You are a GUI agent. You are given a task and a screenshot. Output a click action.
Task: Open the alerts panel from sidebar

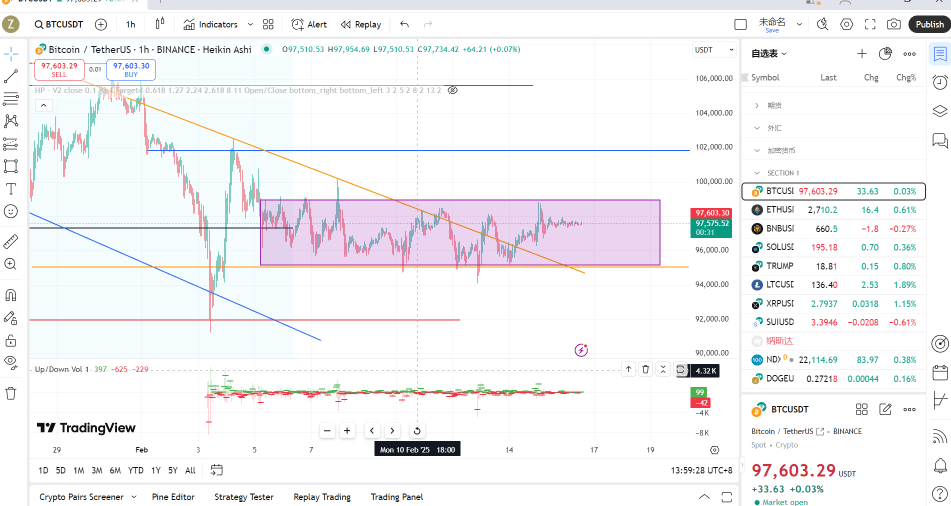pyautogui.click(x=939, y=83)
